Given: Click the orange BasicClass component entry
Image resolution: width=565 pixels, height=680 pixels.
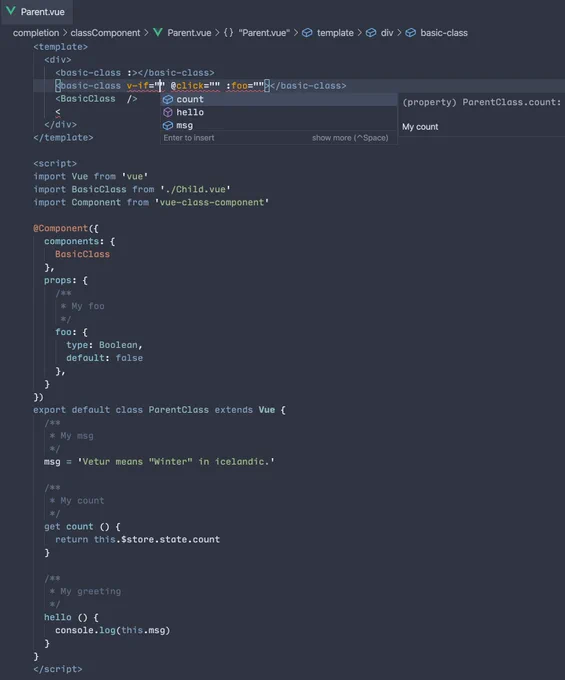Looking at the screenshot, I should click(82, 254).
